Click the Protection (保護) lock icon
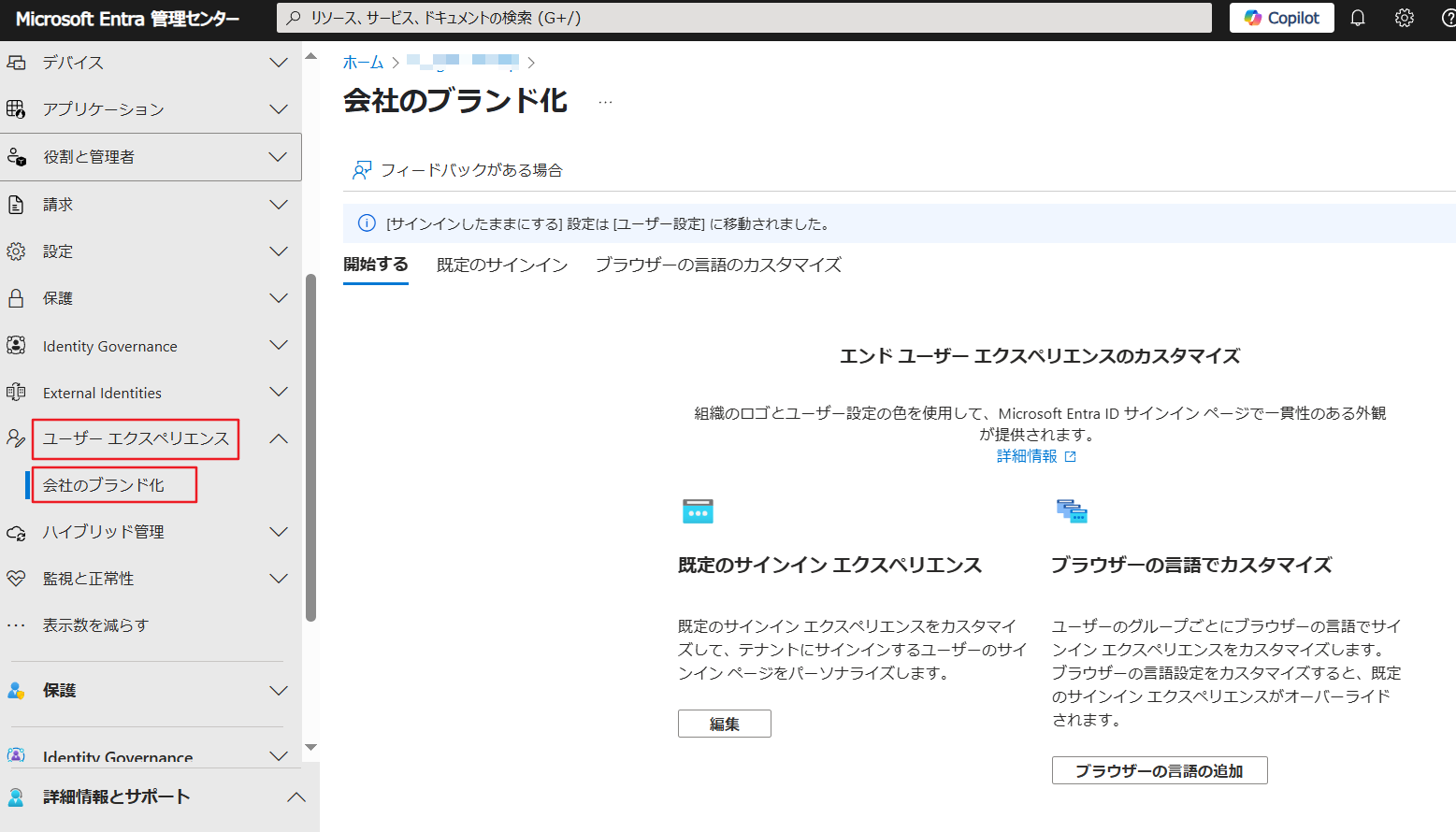This screenshot has width=1456, height=832. click(x=16, y=298)
